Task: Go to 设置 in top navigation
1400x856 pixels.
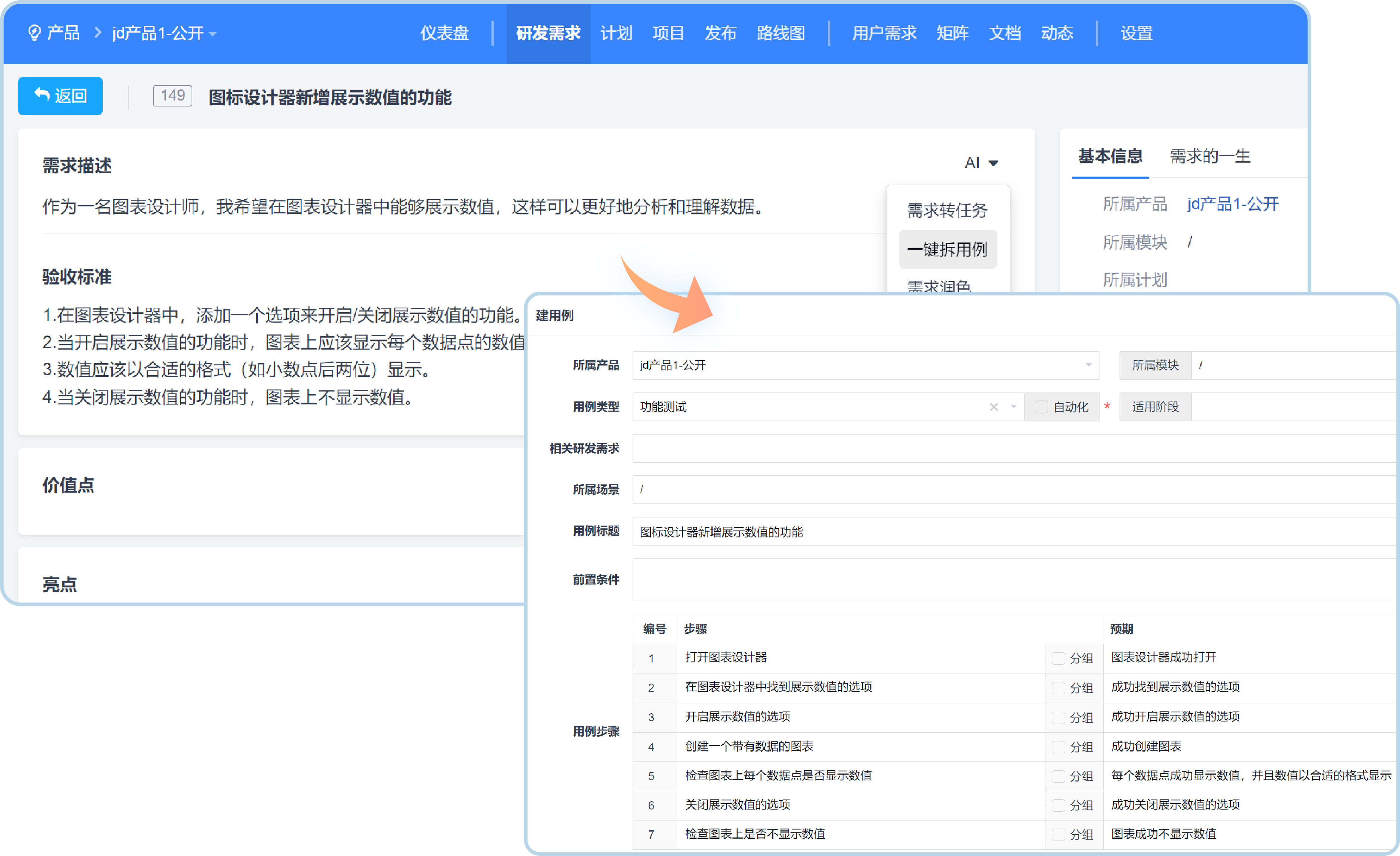Action: point(1136,33)
